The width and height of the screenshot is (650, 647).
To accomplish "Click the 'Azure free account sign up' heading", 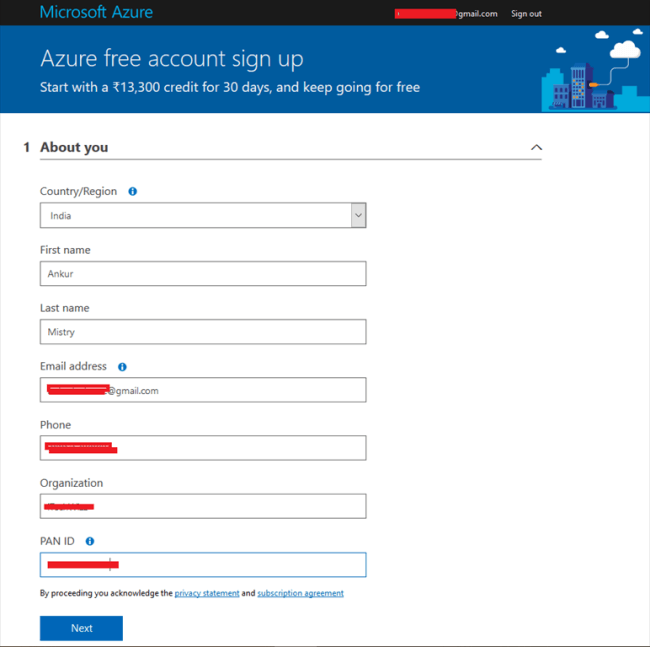I will (x=172, y=58).
